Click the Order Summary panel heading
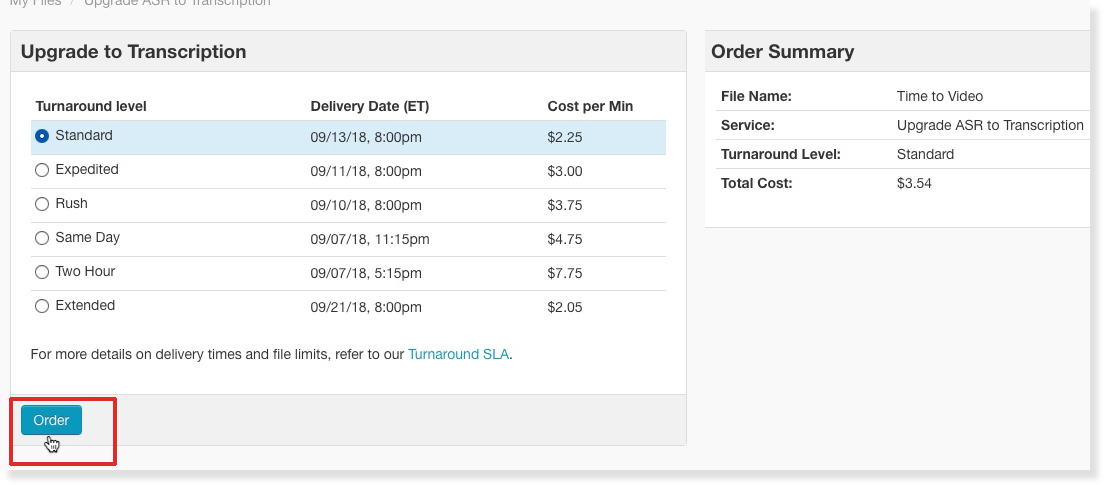The width and height of the screenshot is (1104, 485). 782,52
